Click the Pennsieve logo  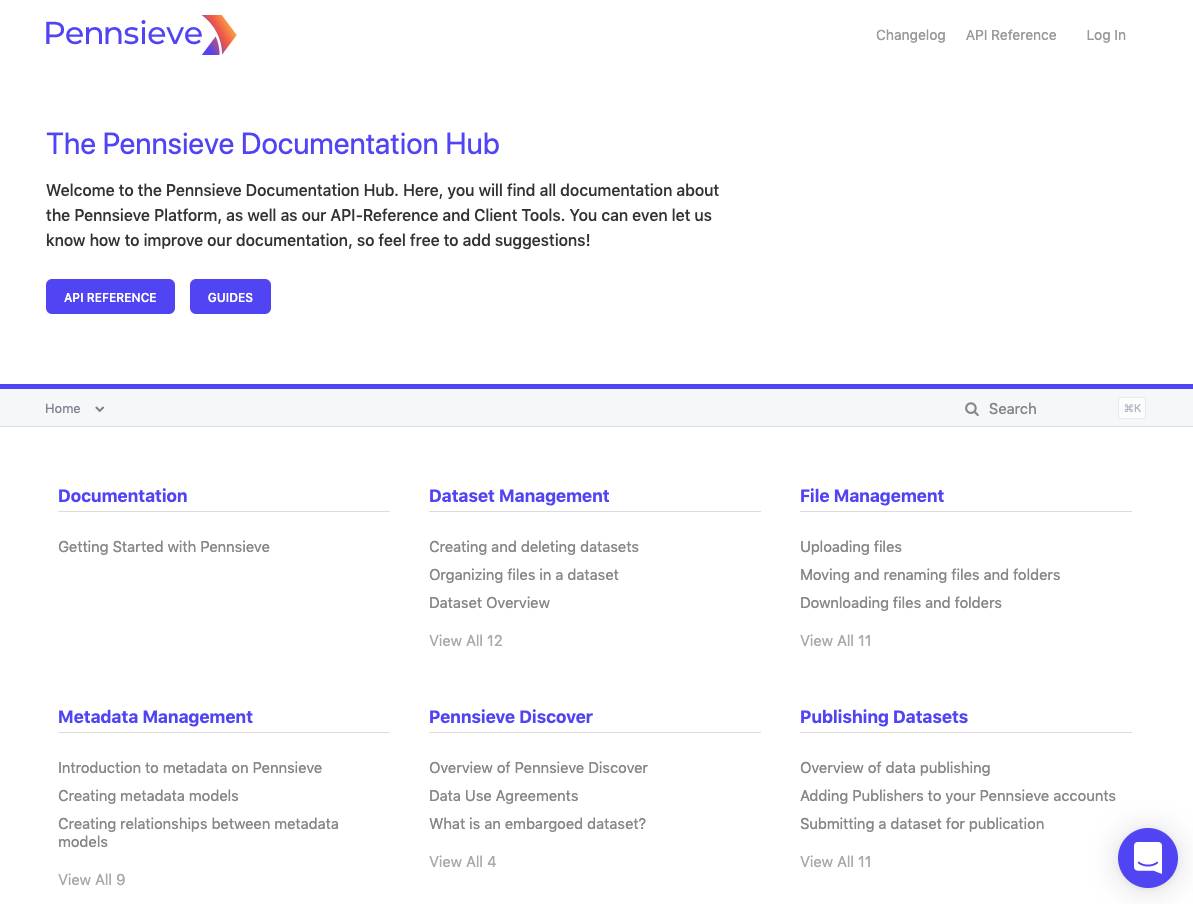click(141, 35)
